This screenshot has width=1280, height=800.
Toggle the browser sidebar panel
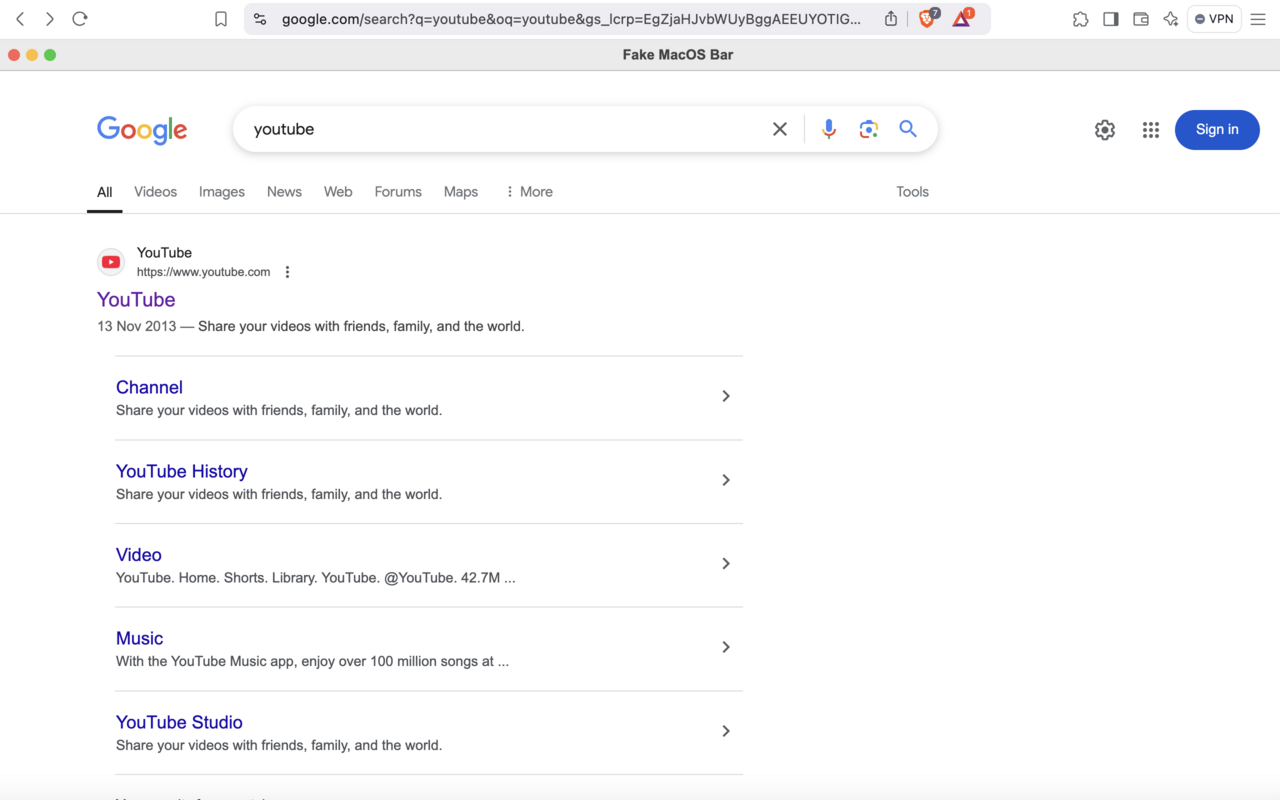pos(1111,19)
